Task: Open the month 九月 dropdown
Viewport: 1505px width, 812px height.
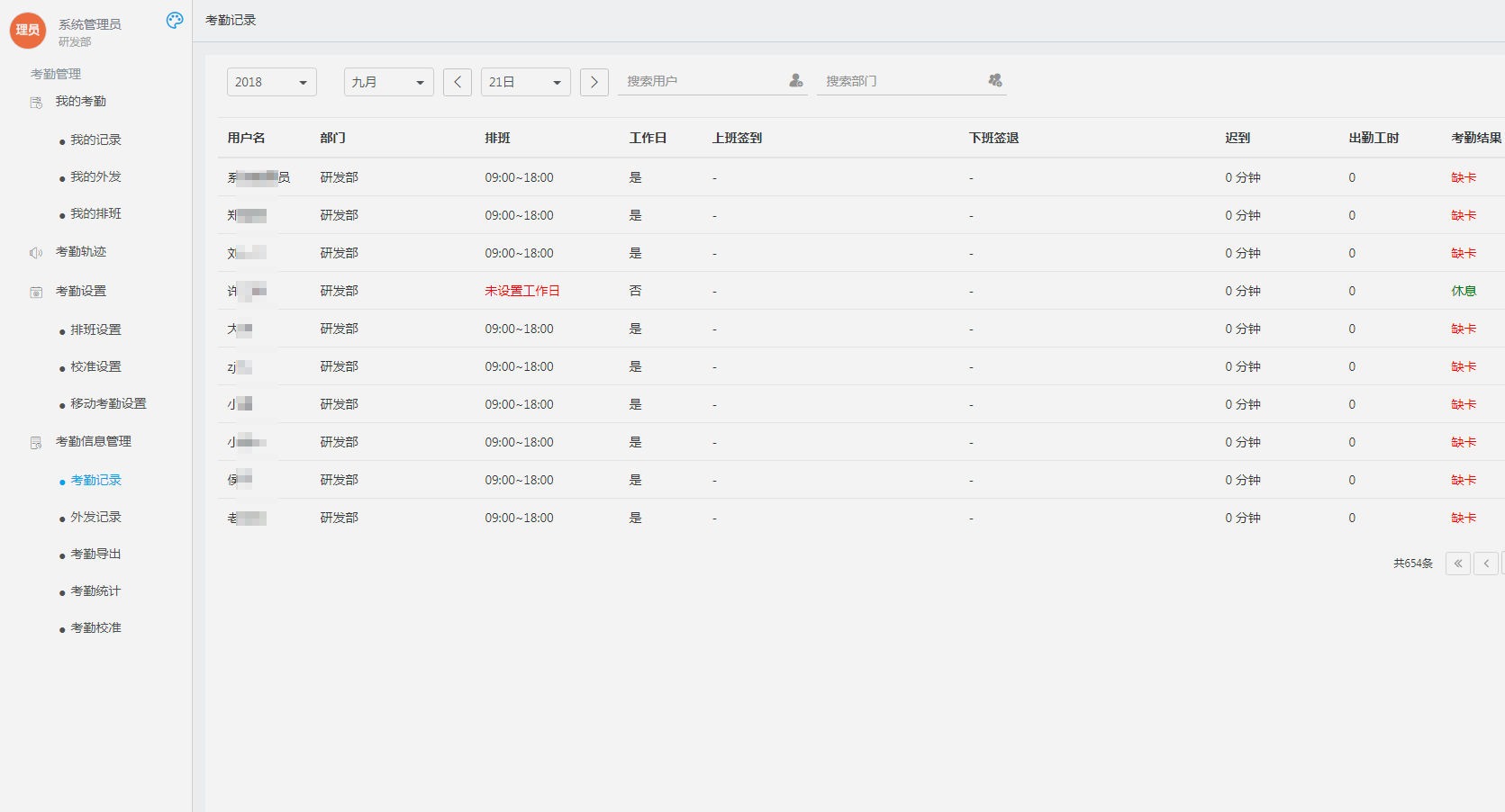Action: click(x=388, y=82)
